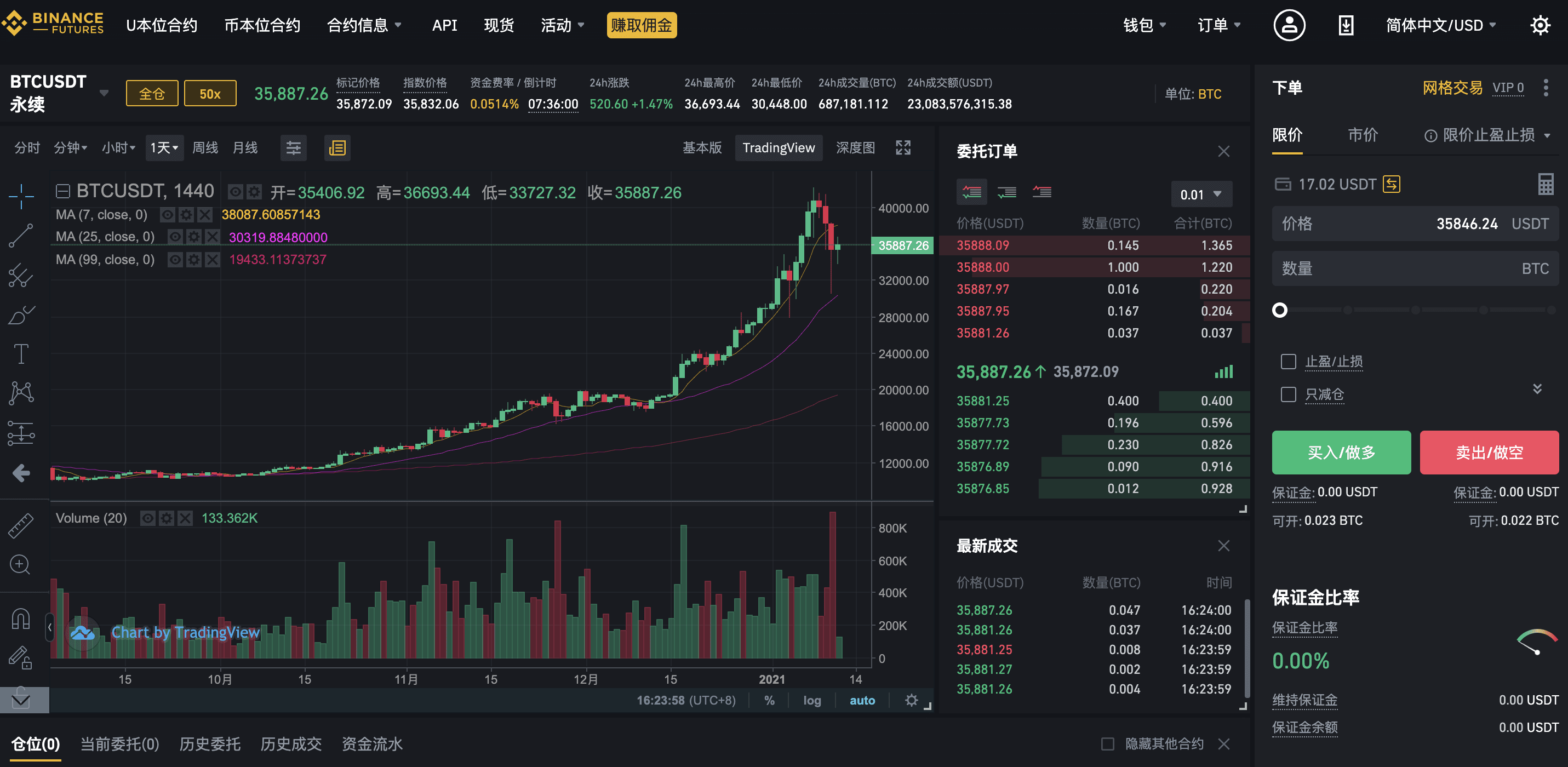Toggle log scale on chart
The height and width of the screenshot is (767, 1568).
point(811,700)
